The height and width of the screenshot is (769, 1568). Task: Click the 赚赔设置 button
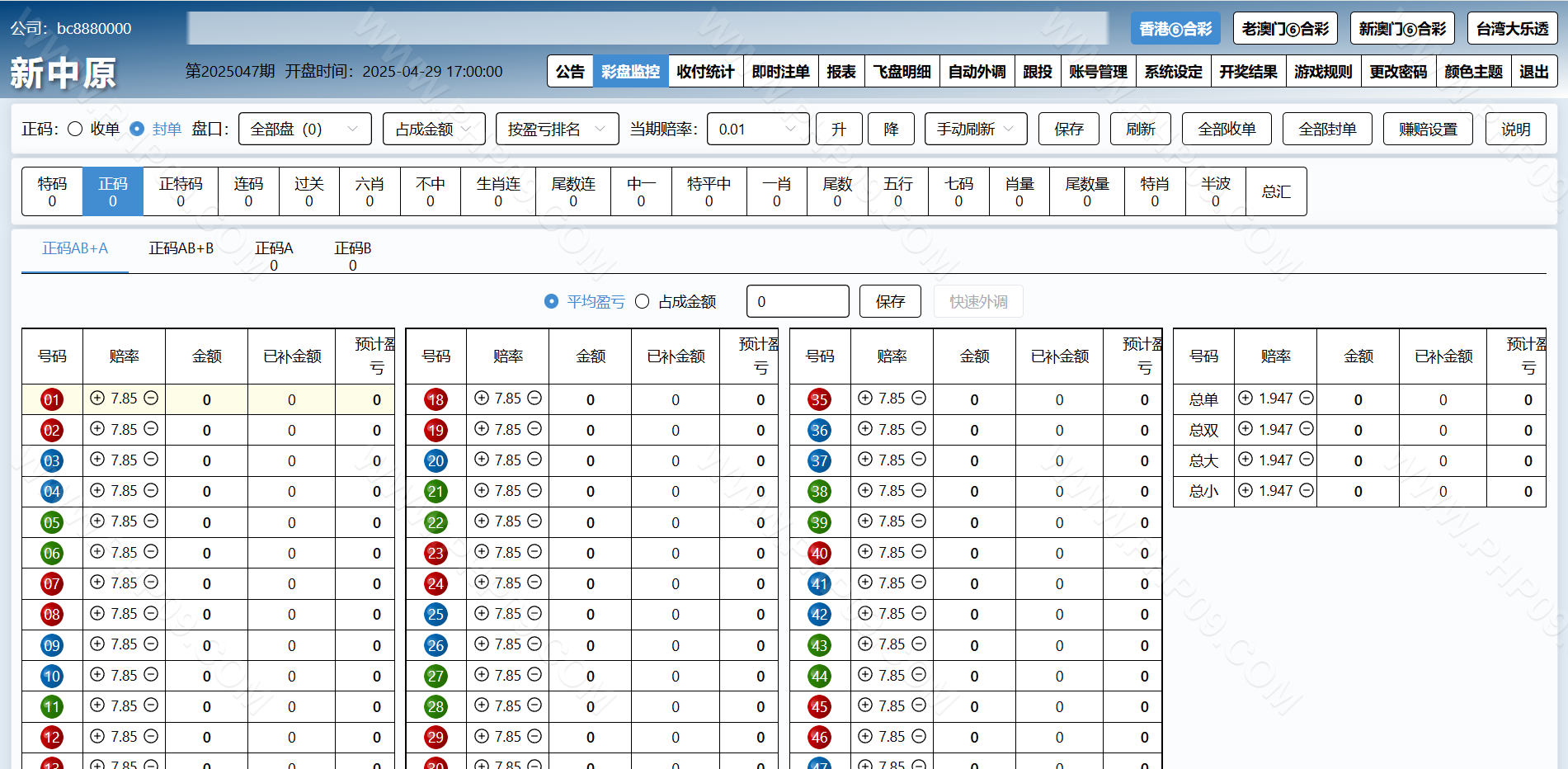coord(1427,129)
